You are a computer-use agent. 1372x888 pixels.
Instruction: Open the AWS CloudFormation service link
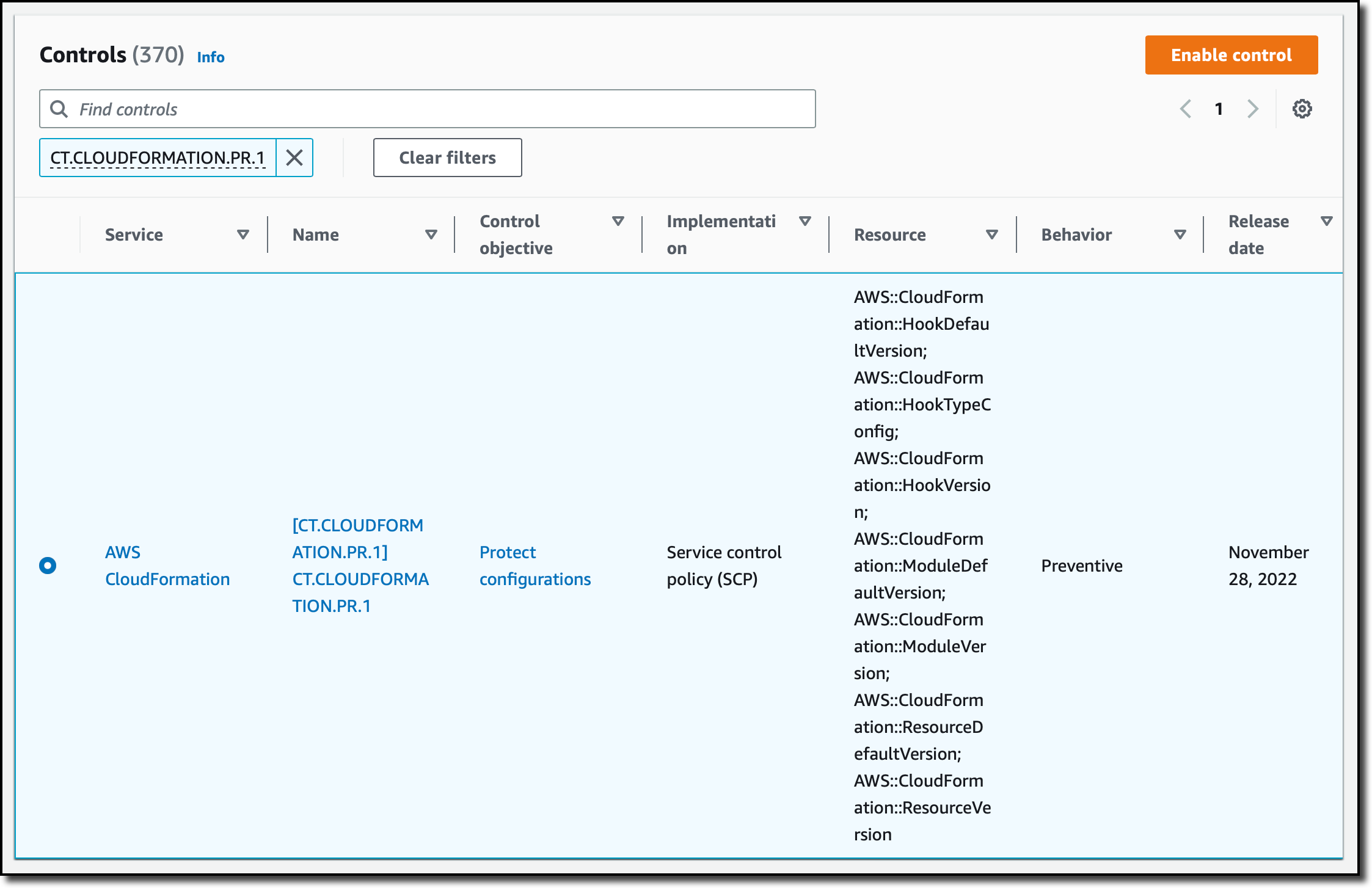point(167,566)
